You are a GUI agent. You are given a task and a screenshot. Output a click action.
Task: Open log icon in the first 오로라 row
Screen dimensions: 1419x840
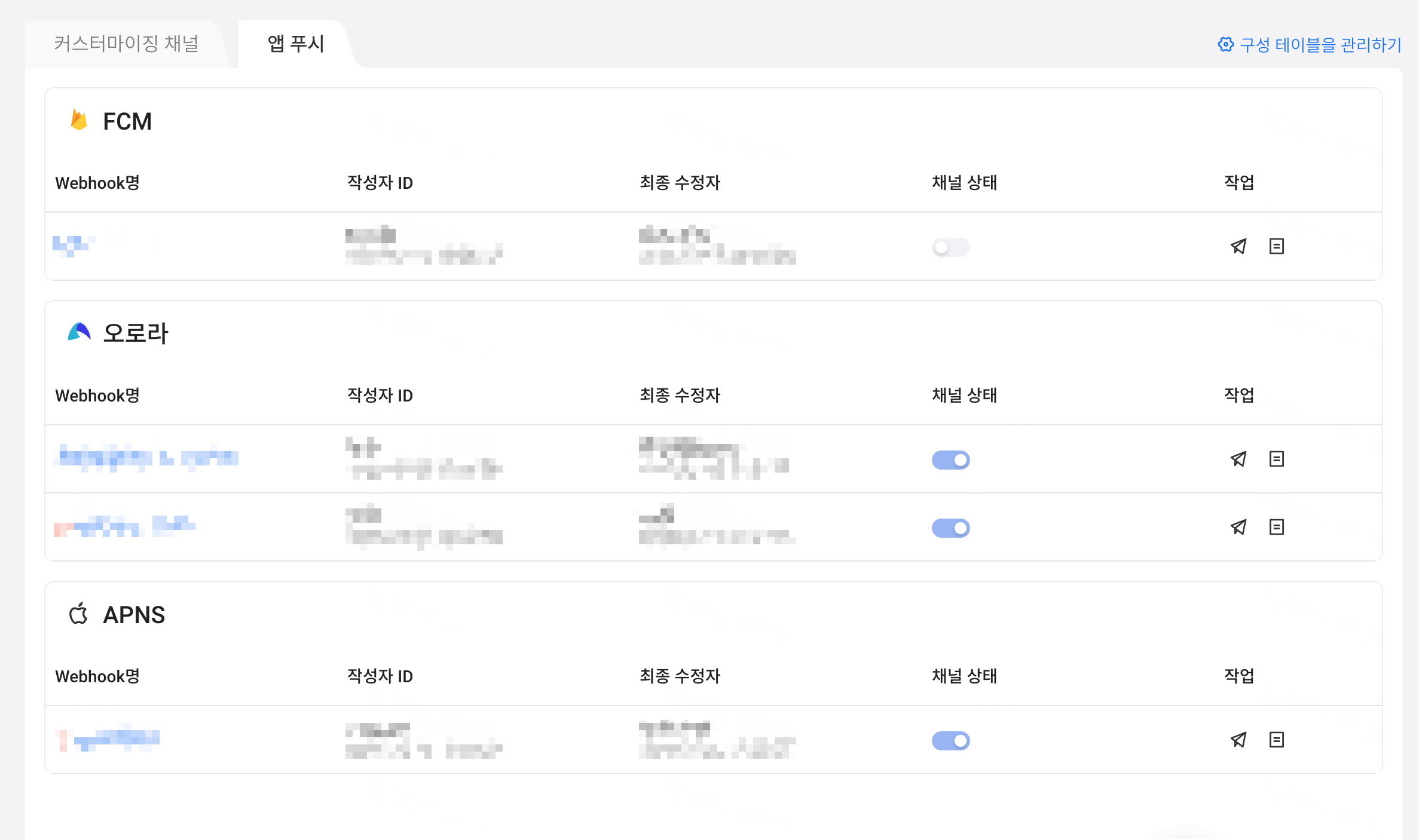coord(1276,459)
